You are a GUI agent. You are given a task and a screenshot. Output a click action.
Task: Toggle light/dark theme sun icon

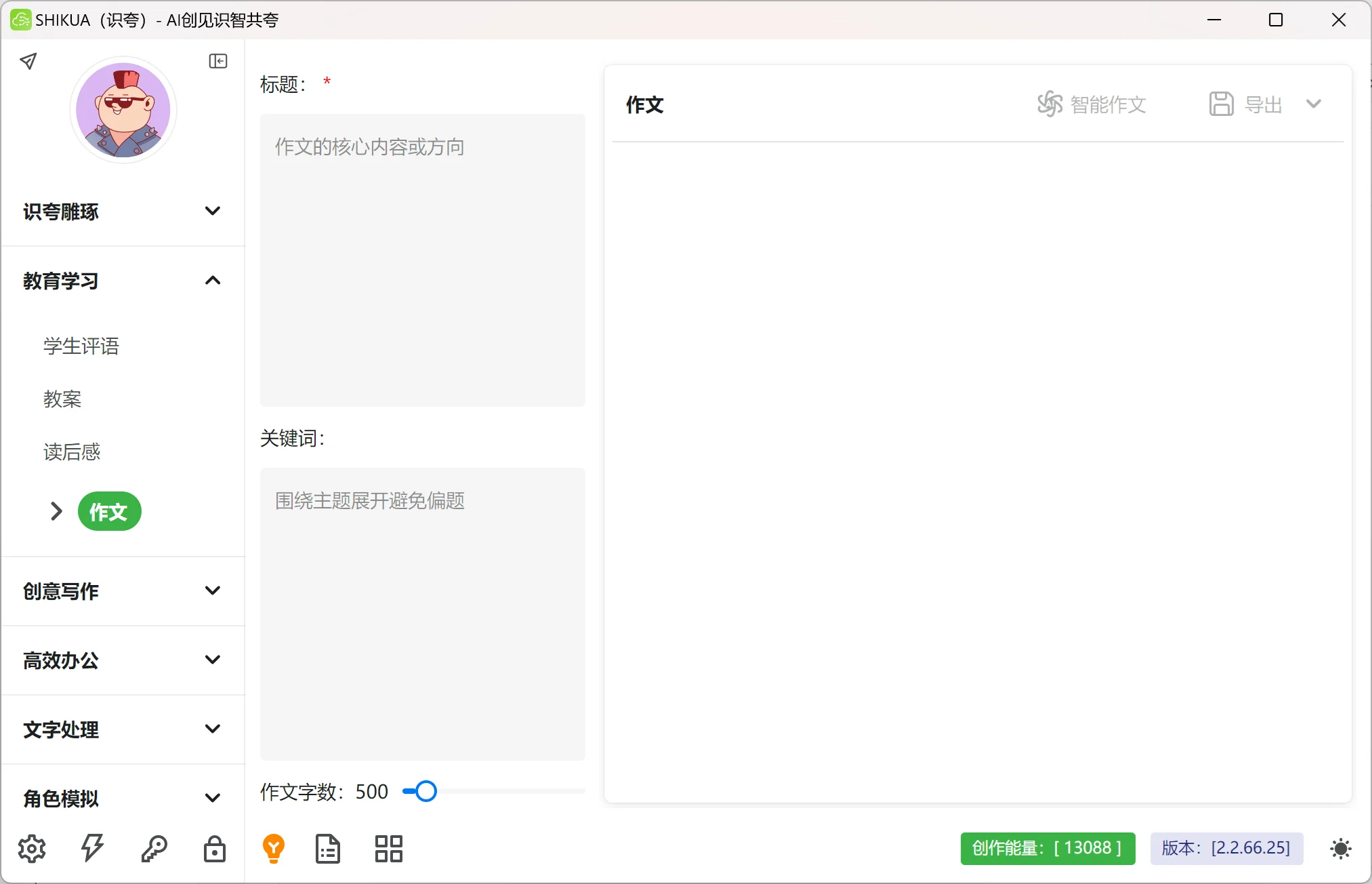pos(1340,849)
